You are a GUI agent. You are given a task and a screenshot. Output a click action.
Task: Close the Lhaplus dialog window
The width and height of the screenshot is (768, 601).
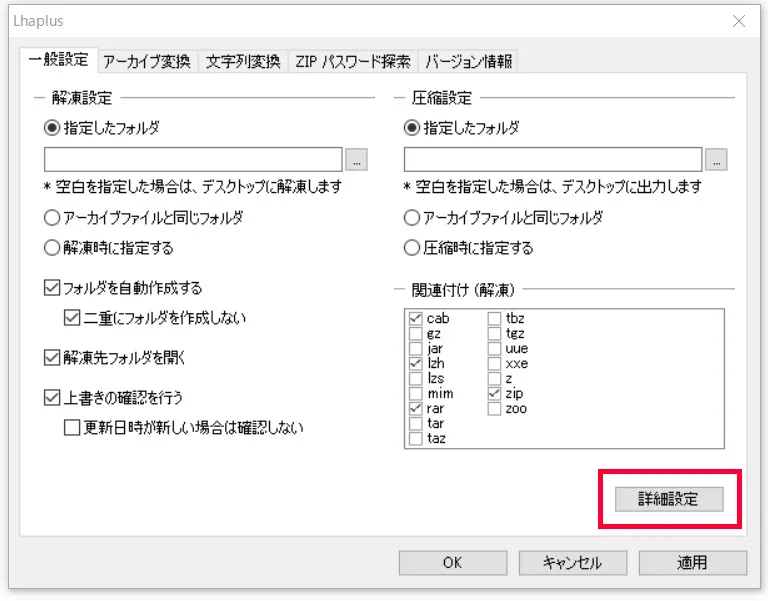739,21
